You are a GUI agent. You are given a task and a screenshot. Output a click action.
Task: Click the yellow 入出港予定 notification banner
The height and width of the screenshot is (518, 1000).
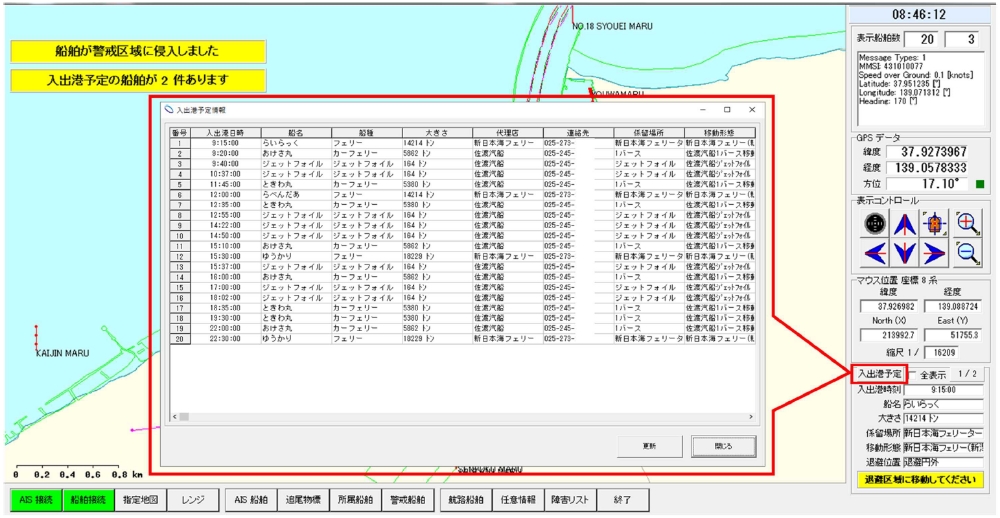coord(138,80)
